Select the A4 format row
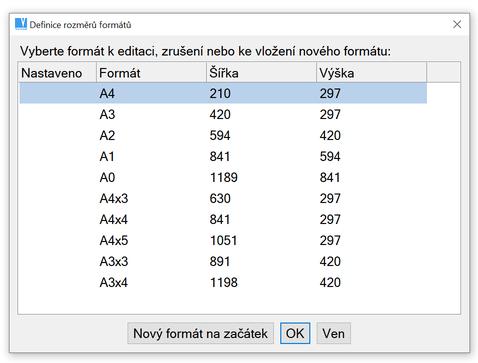This screenshot has height=363, width=478. [x=223, y=93]
